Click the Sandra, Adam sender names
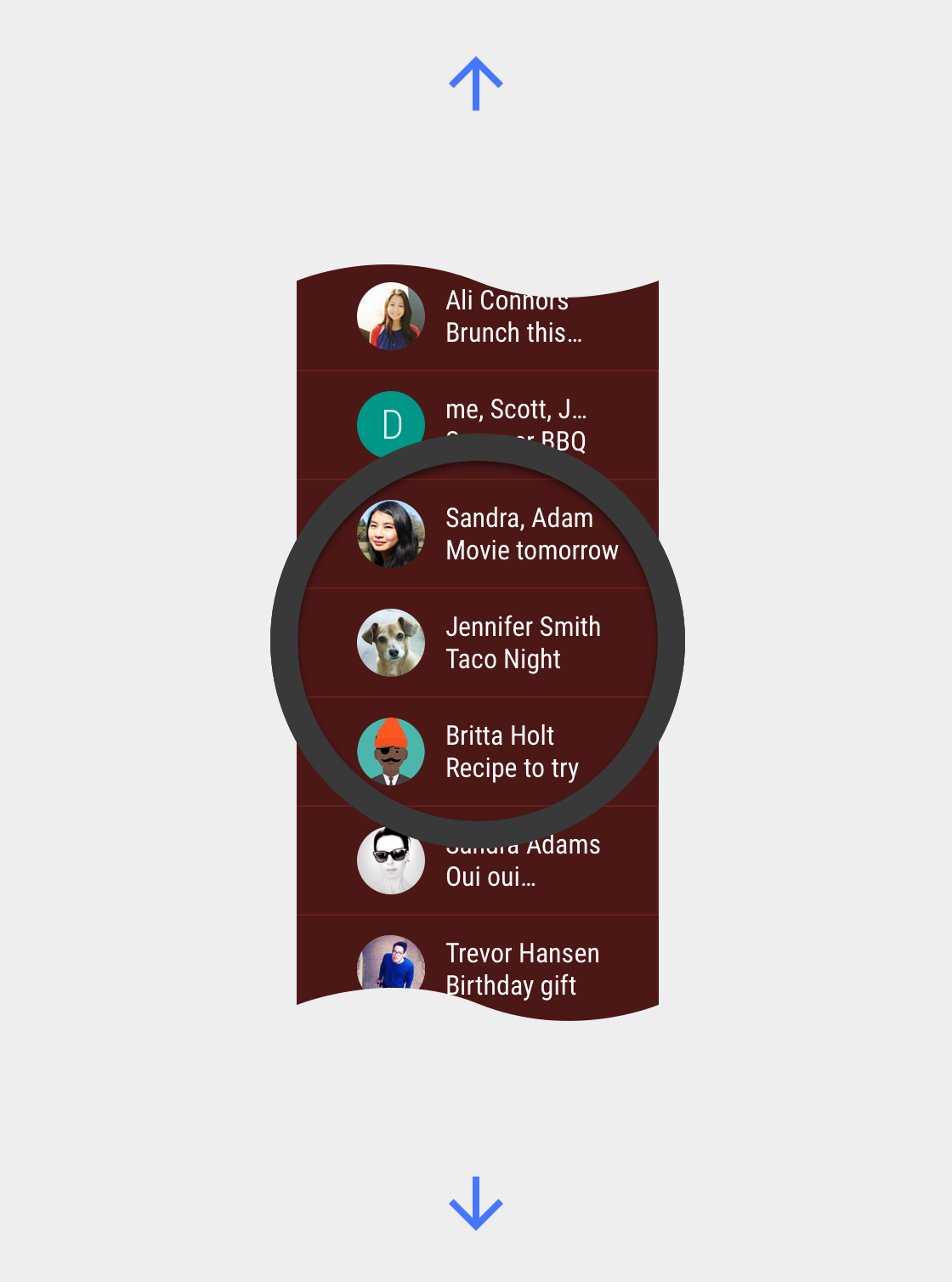The image size is (952, 1282). click(519, 518)
